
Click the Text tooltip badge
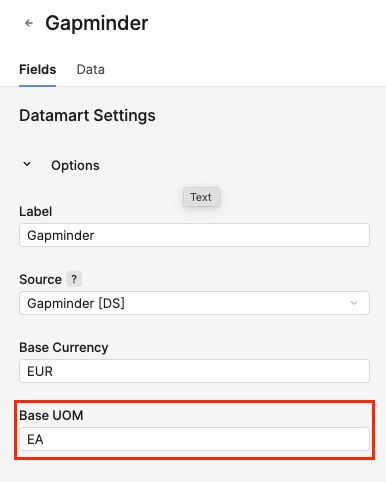click(x=201, y=197)
